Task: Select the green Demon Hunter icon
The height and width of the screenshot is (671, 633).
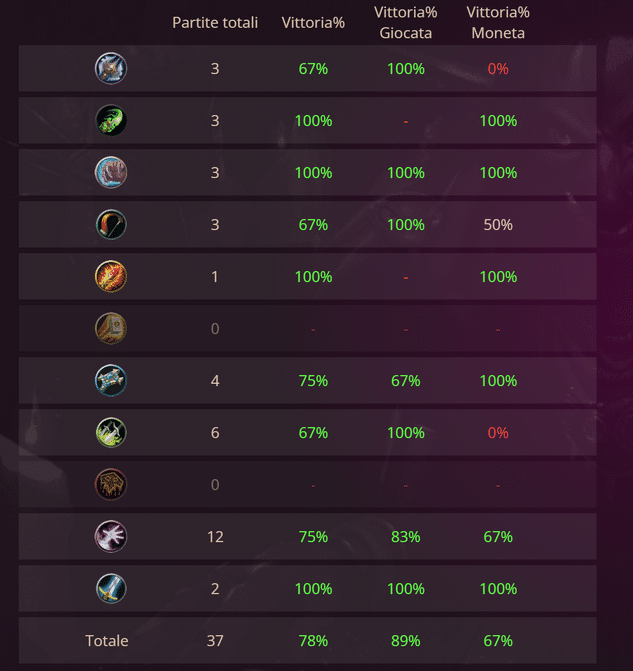Action: click(110, 121)
